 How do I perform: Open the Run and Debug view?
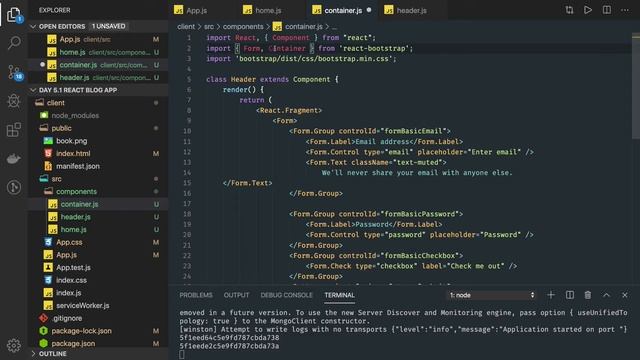tap(14, 101)
